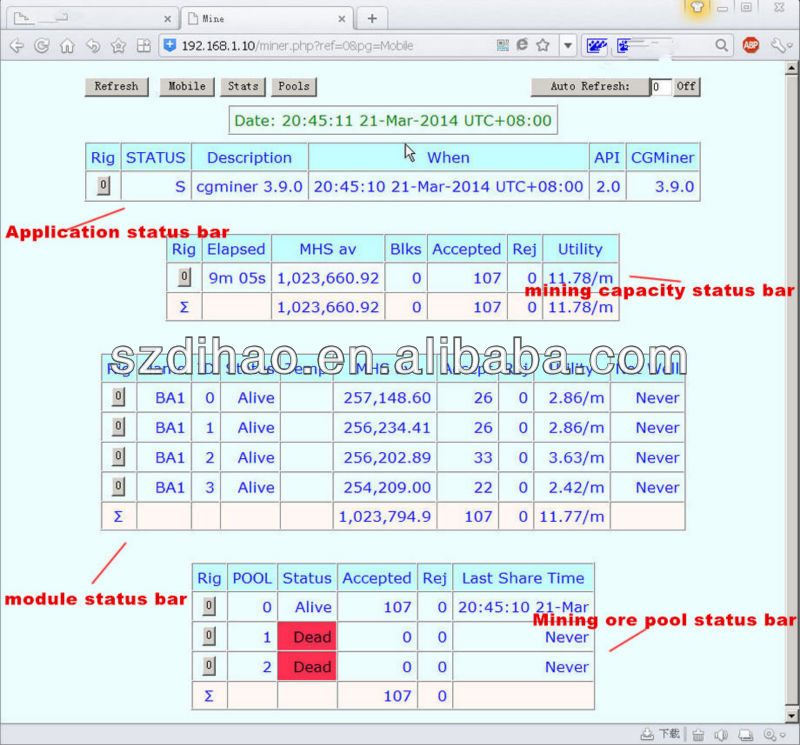800x745 pixels.
Task: Click the trash icon in status bar
Action: pos(698,735)
